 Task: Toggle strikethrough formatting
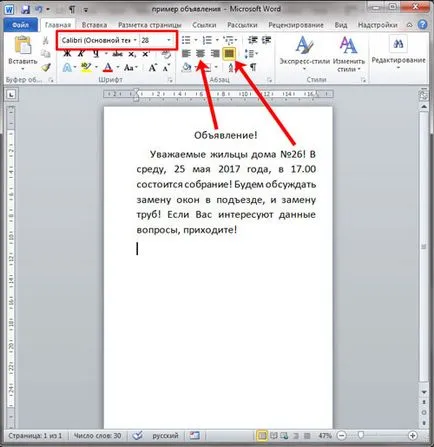click(x=117, y=54)
